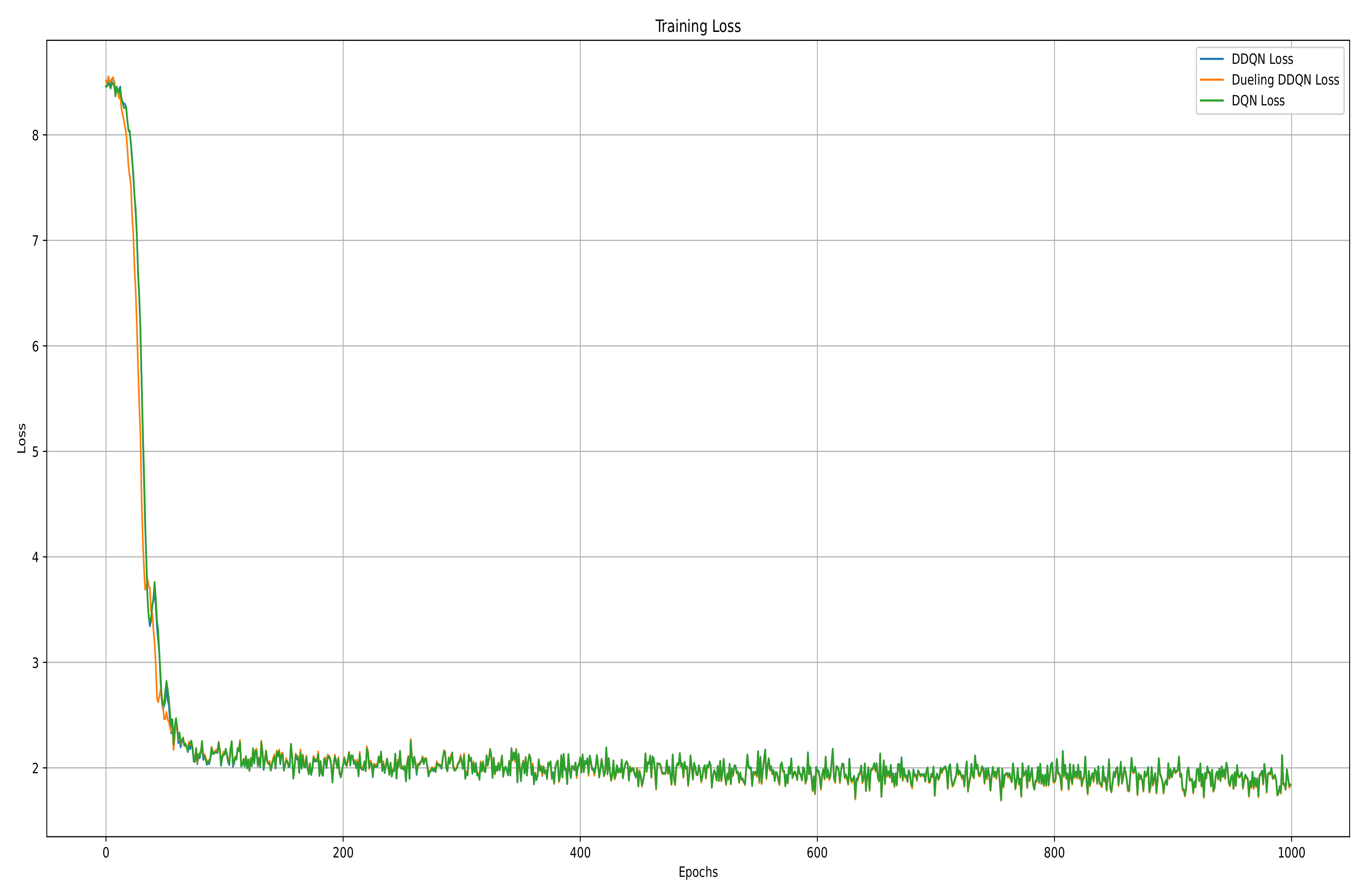
Task: Select the 'DQN Loss' legend label
Action: click(x=1258, y=101)
